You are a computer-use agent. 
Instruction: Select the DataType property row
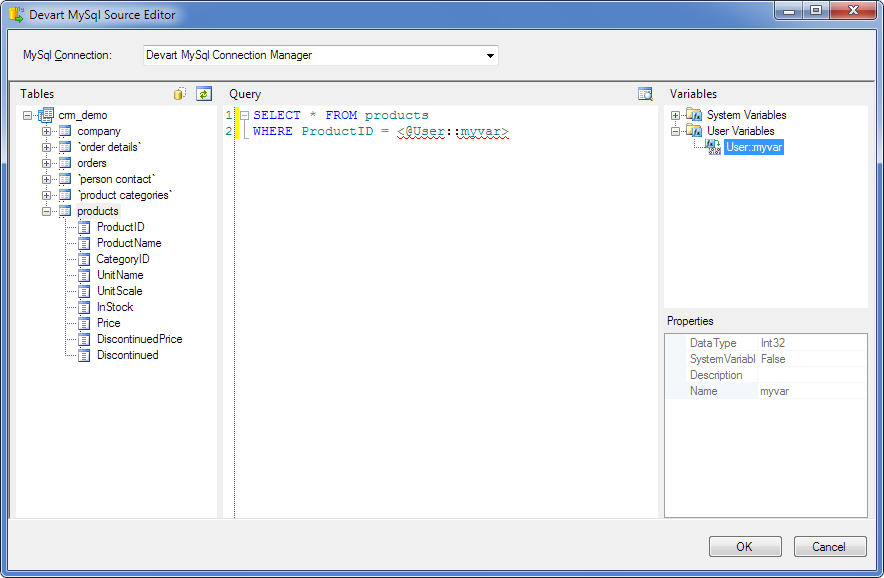[766, 343]
